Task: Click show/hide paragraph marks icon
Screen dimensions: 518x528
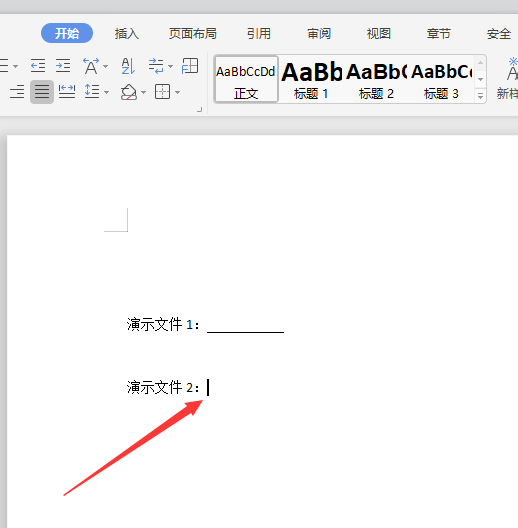Action: tap(156, 66)
